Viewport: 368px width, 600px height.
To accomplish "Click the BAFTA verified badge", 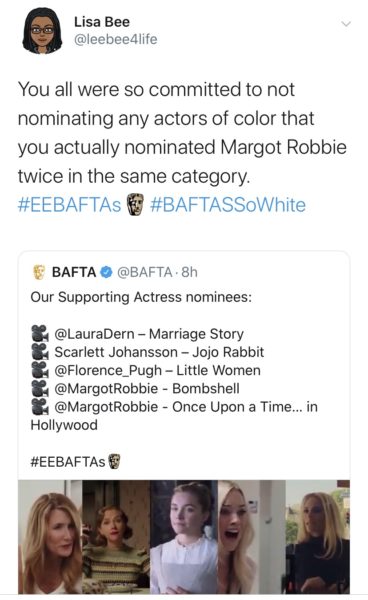I will [106, 272].
